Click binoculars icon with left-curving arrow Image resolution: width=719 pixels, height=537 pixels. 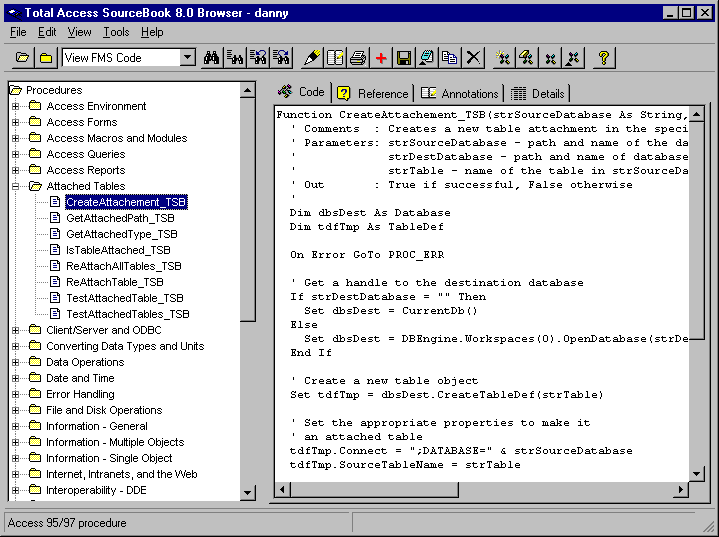(x=259, y=58)
